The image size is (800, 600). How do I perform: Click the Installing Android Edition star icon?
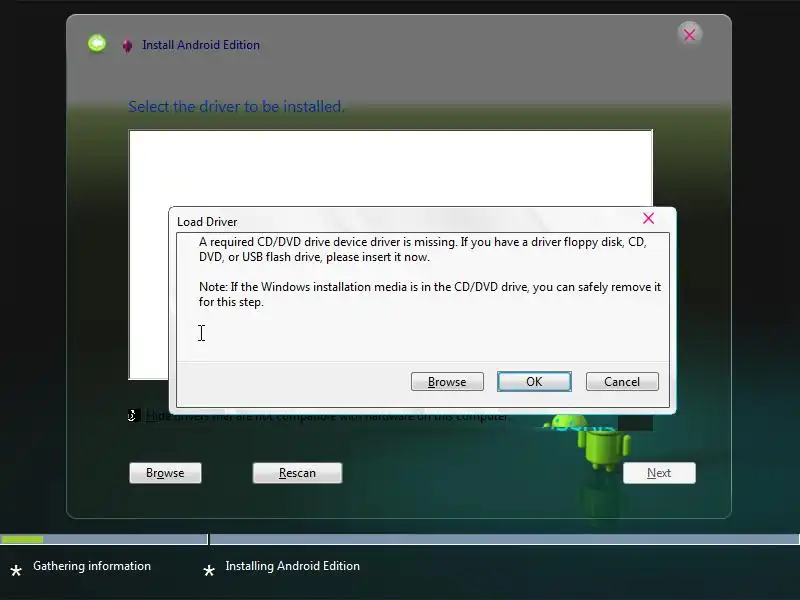[209, 570]
